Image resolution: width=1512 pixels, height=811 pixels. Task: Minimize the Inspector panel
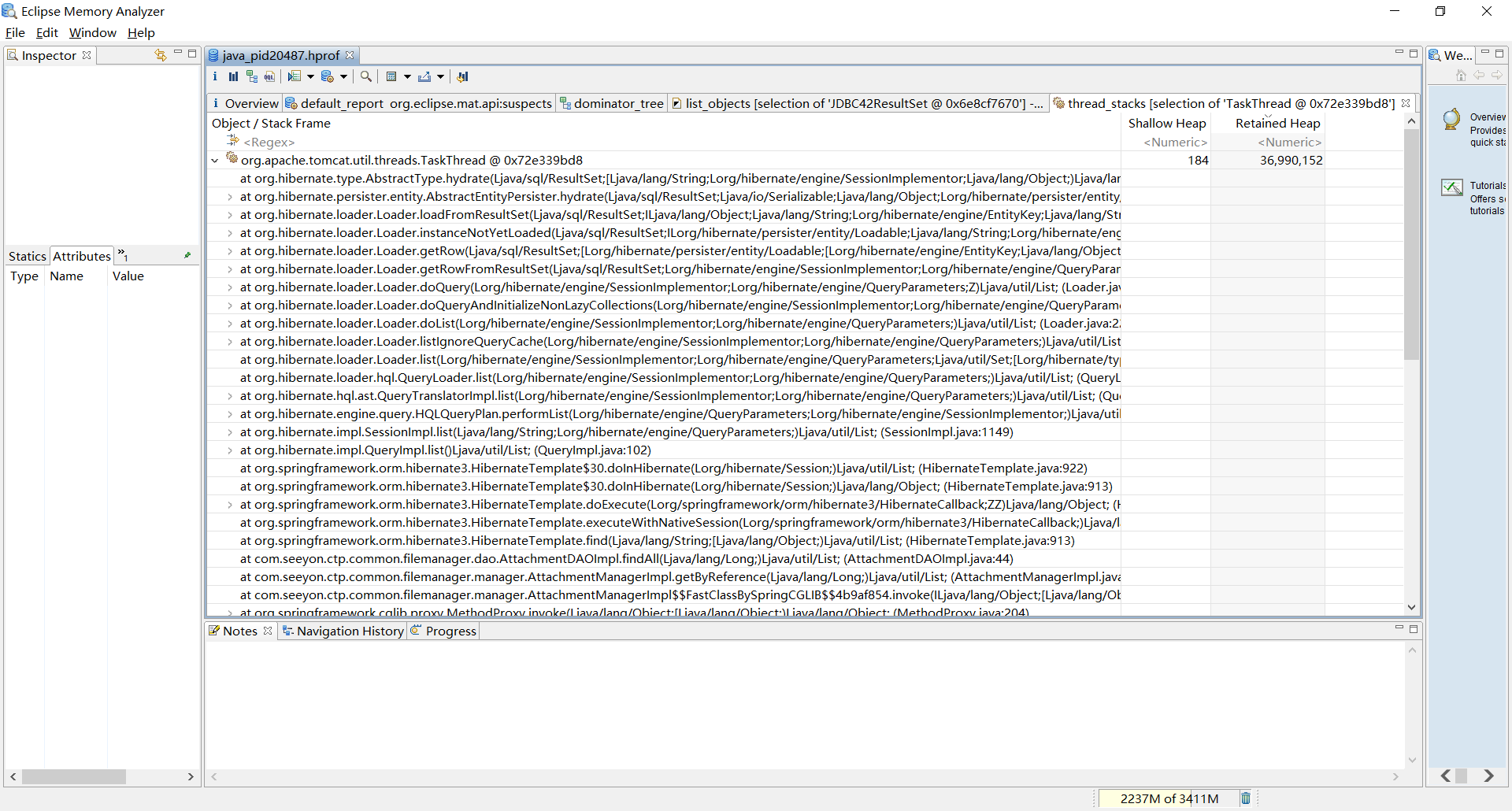pos(178,53)
